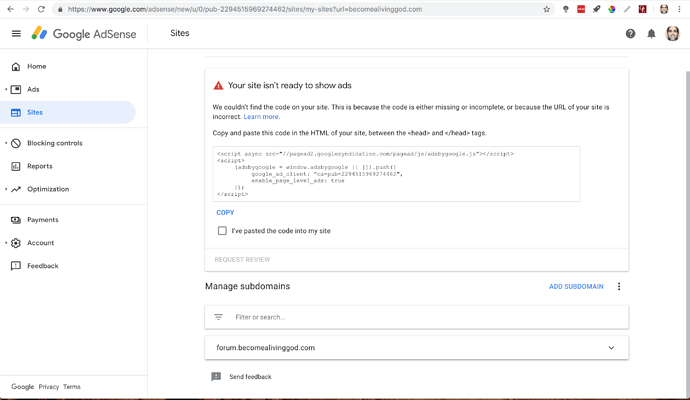Click the Account gear icon
Viewport: 690px width, 400px height.
(x=16, y=243)
